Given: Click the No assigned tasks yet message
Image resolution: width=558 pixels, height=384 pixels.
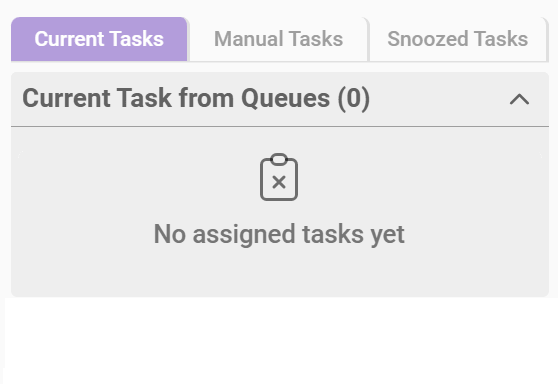Looking at the screenshot, I should (279, 234).
